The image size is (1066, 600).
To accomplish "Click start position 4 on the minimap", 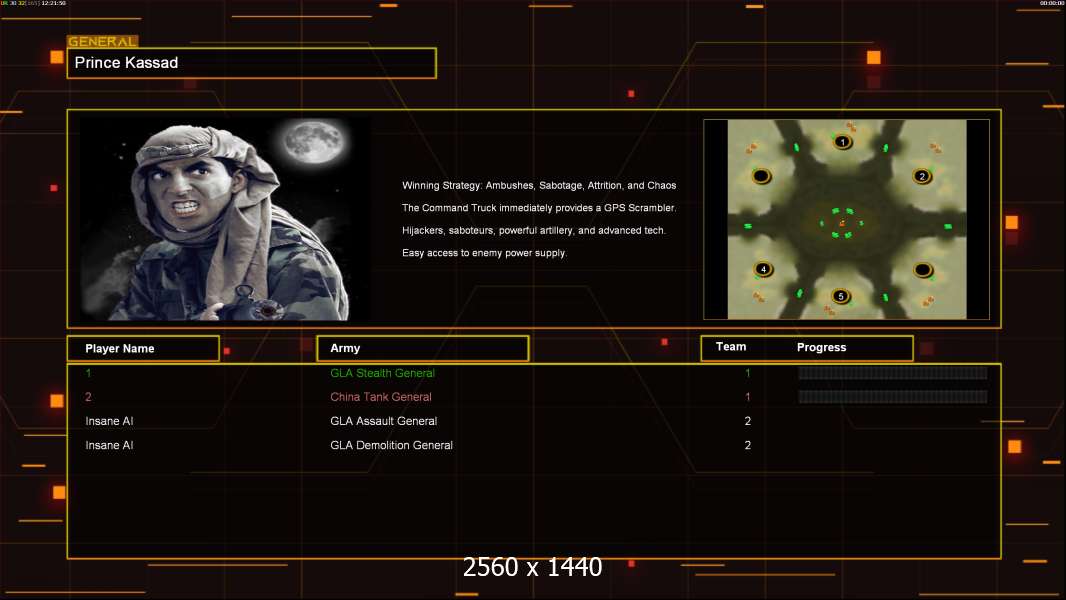I will [x=763, y=269].
